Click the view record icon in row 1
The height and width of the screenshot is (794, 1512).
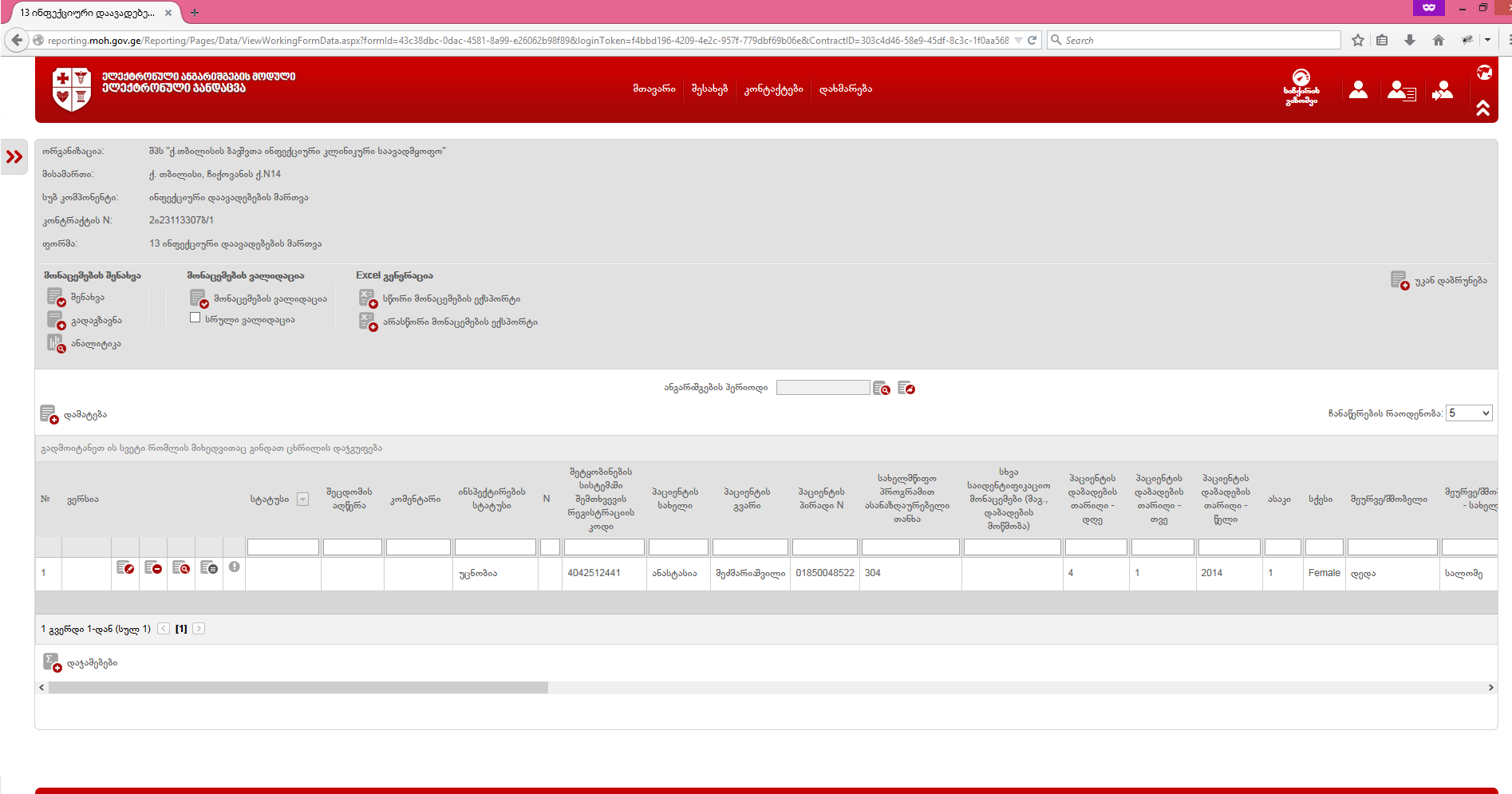click(181, 567)
